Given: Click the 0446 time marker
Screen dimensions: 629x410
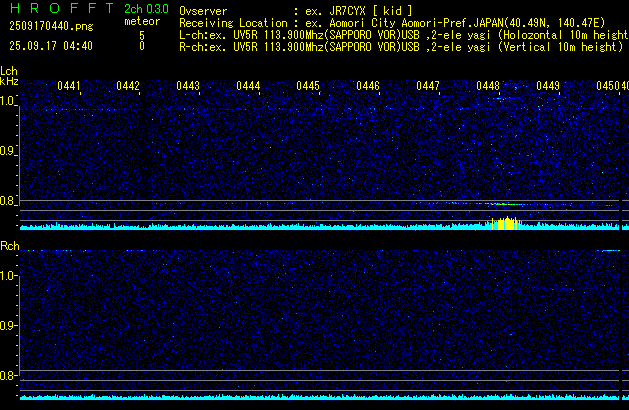Looking at the screenshot, I should tap(368, 86).
